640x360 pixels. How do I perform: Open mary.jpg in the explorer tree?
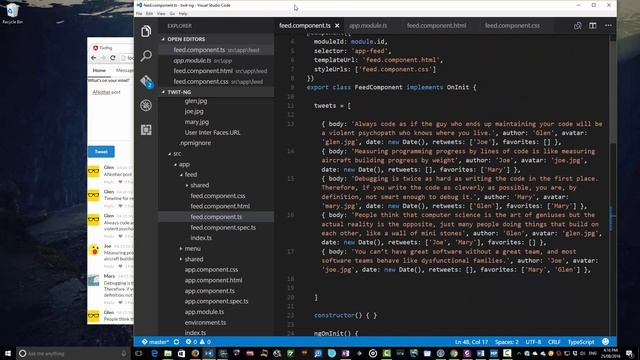pos(197,122)
